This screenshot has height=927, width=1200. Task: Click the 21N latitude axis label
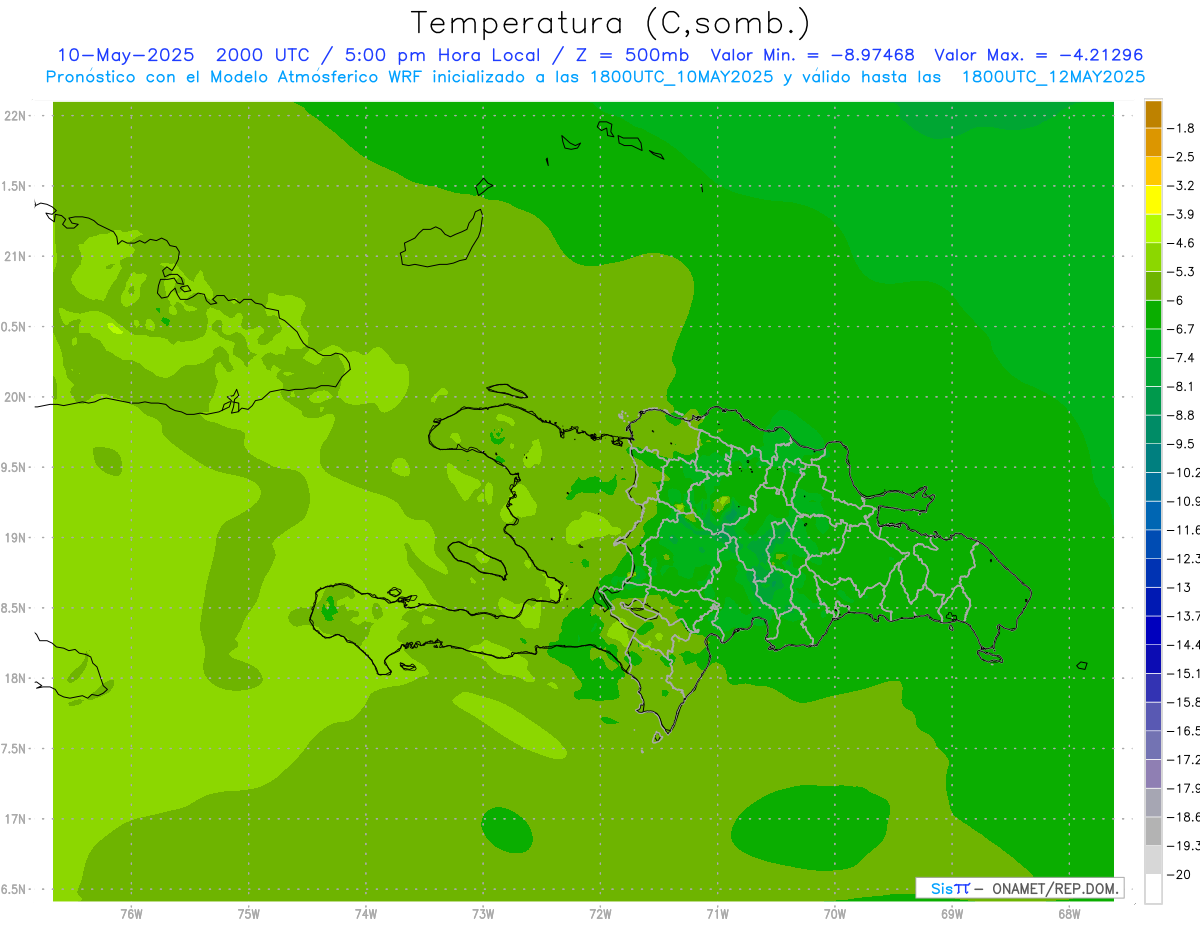[15, 257]
